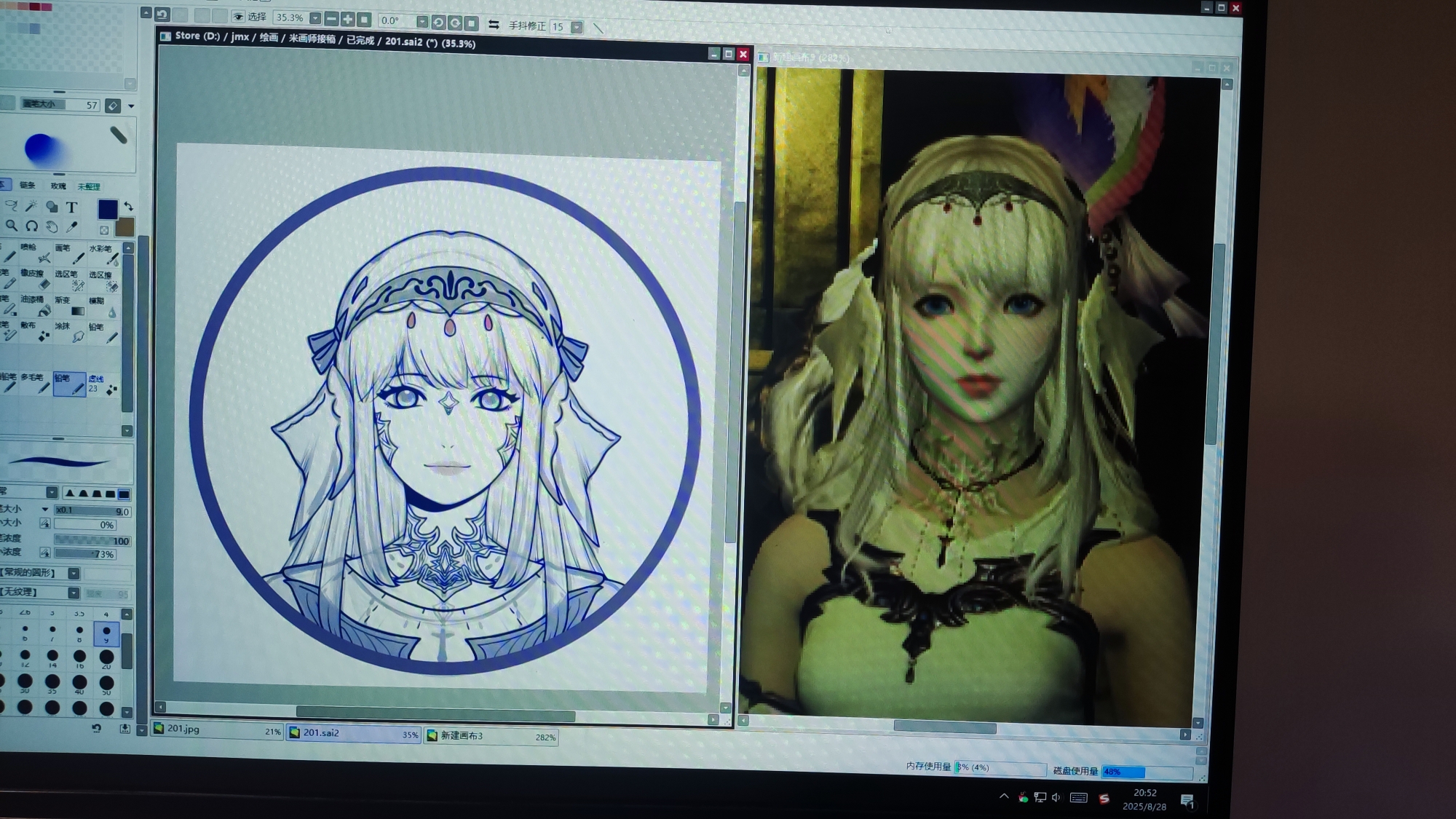Select the Shape tool icon
1456x819 pixels.
pos(52,207)
